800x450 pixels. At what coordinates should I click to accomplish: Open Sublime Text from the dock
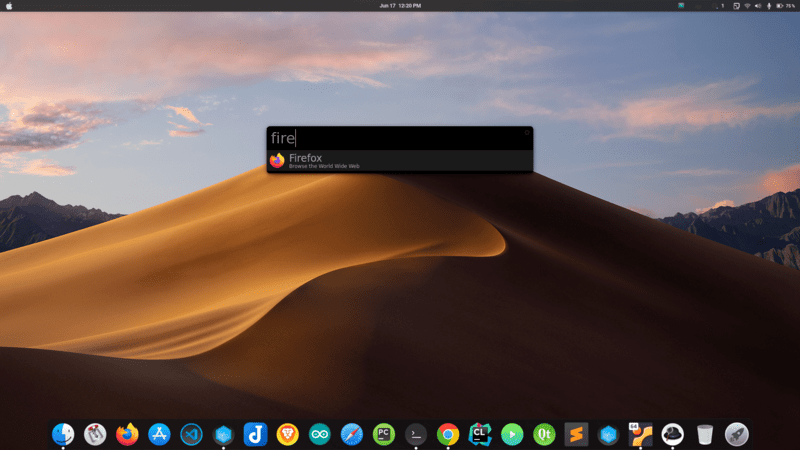[576, 434]
